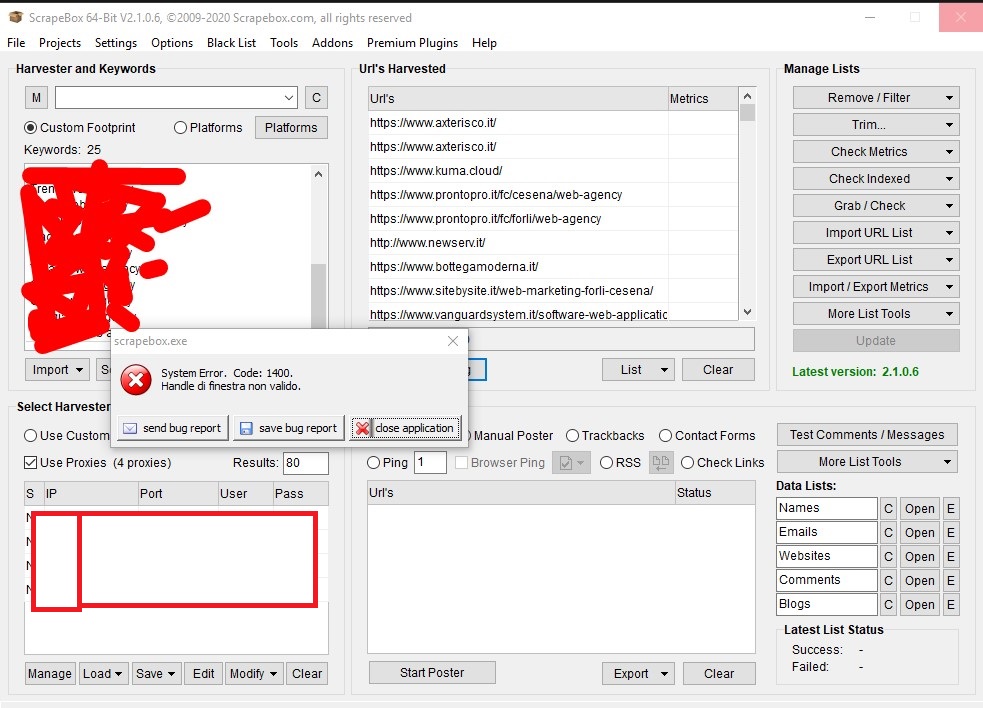Open the Premium Plugins menu
983x708 pixels.
(412, 43)
